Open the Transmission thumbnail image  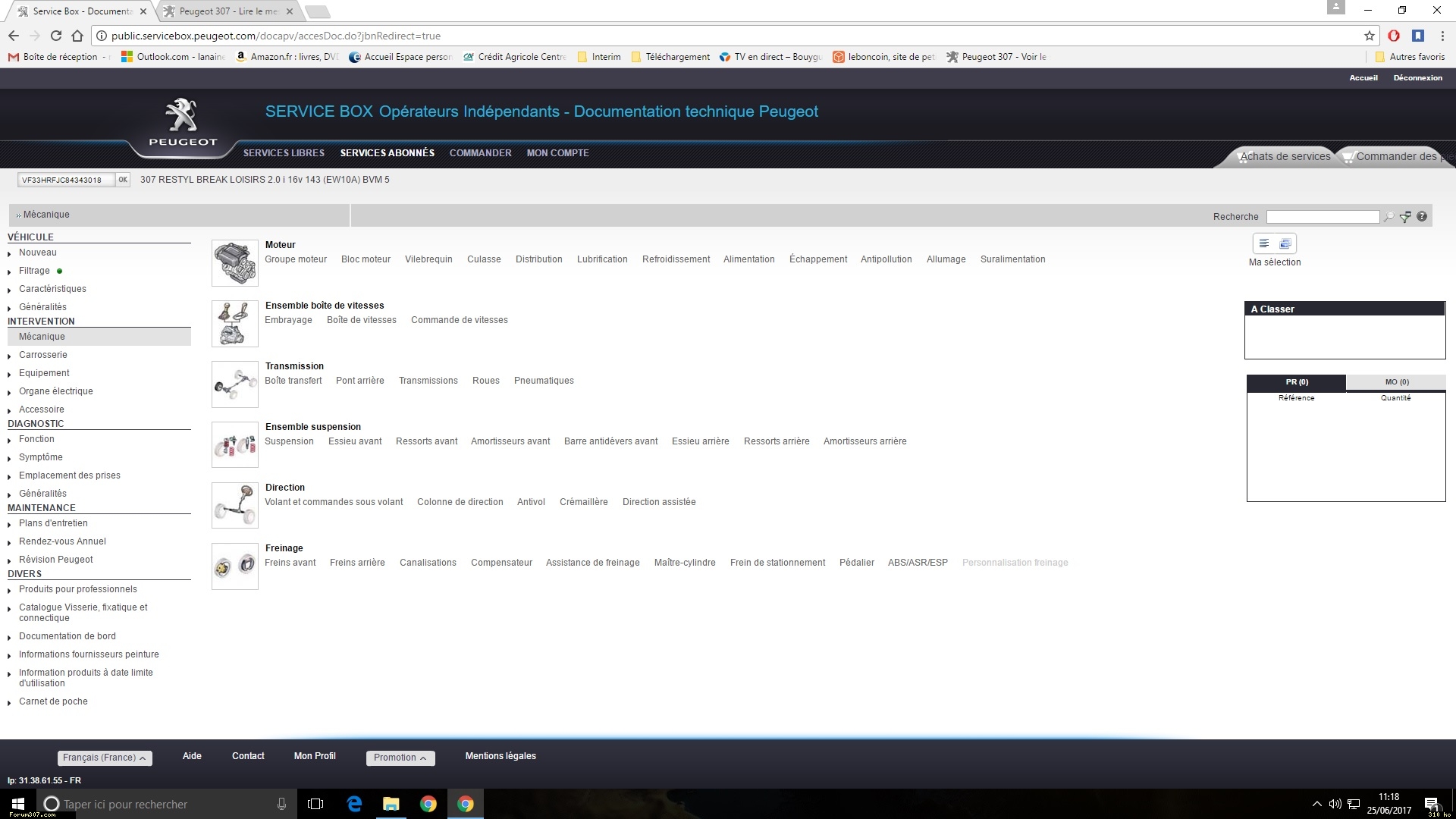tap(235, 384)
